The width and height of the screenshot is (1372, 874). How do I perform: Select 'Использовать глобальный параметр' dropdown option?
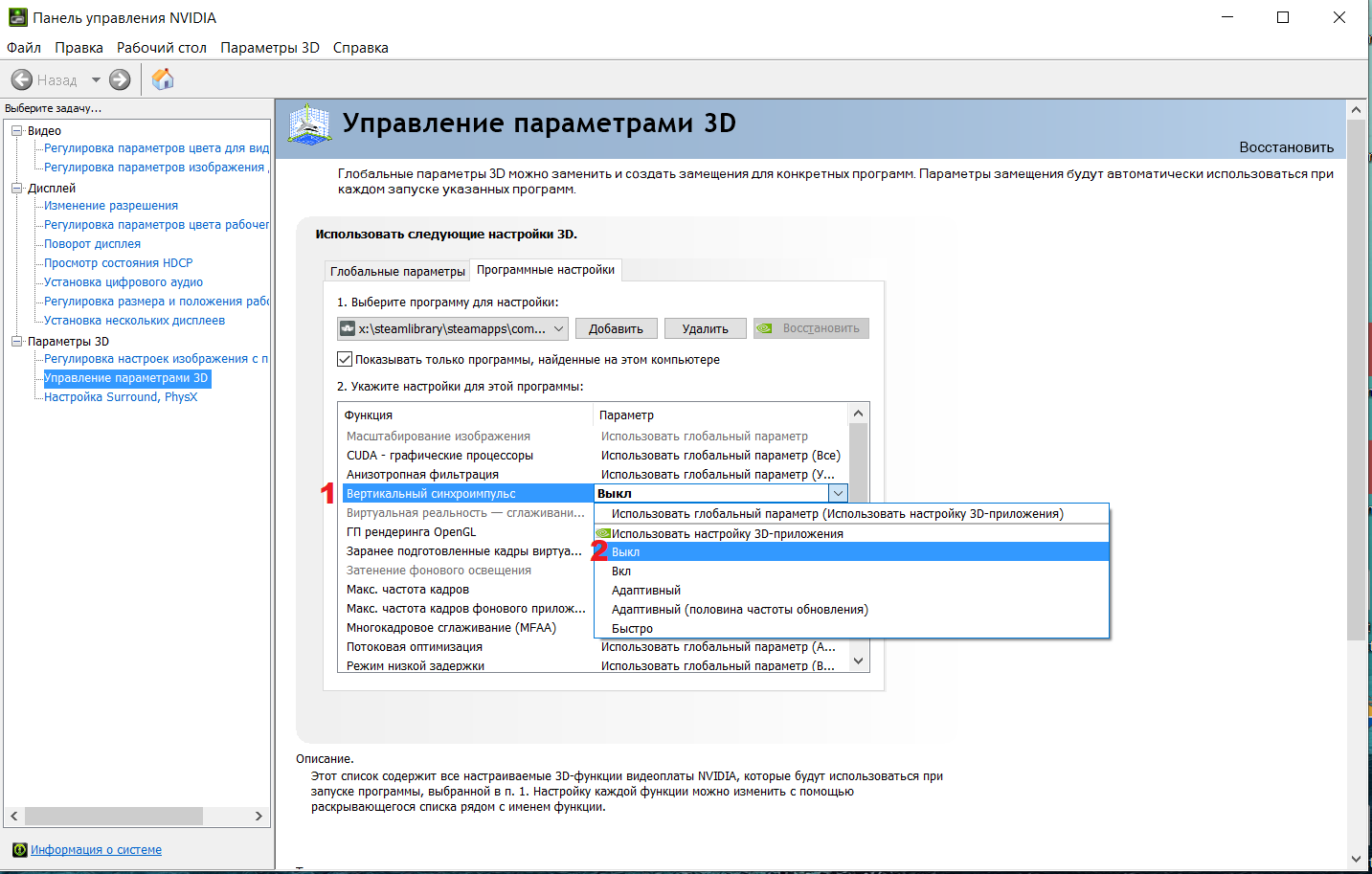tap(851, 514)
